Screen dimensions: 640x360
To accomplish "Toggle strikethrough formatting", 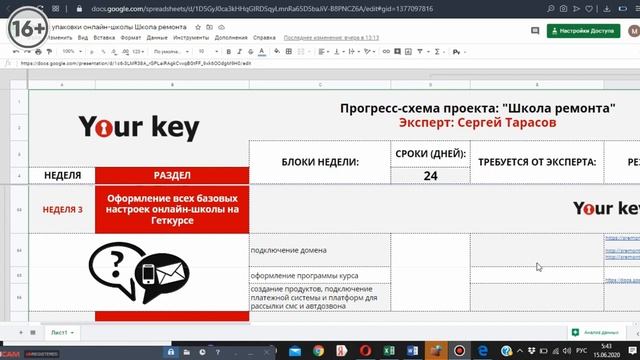I will point(251,52).
